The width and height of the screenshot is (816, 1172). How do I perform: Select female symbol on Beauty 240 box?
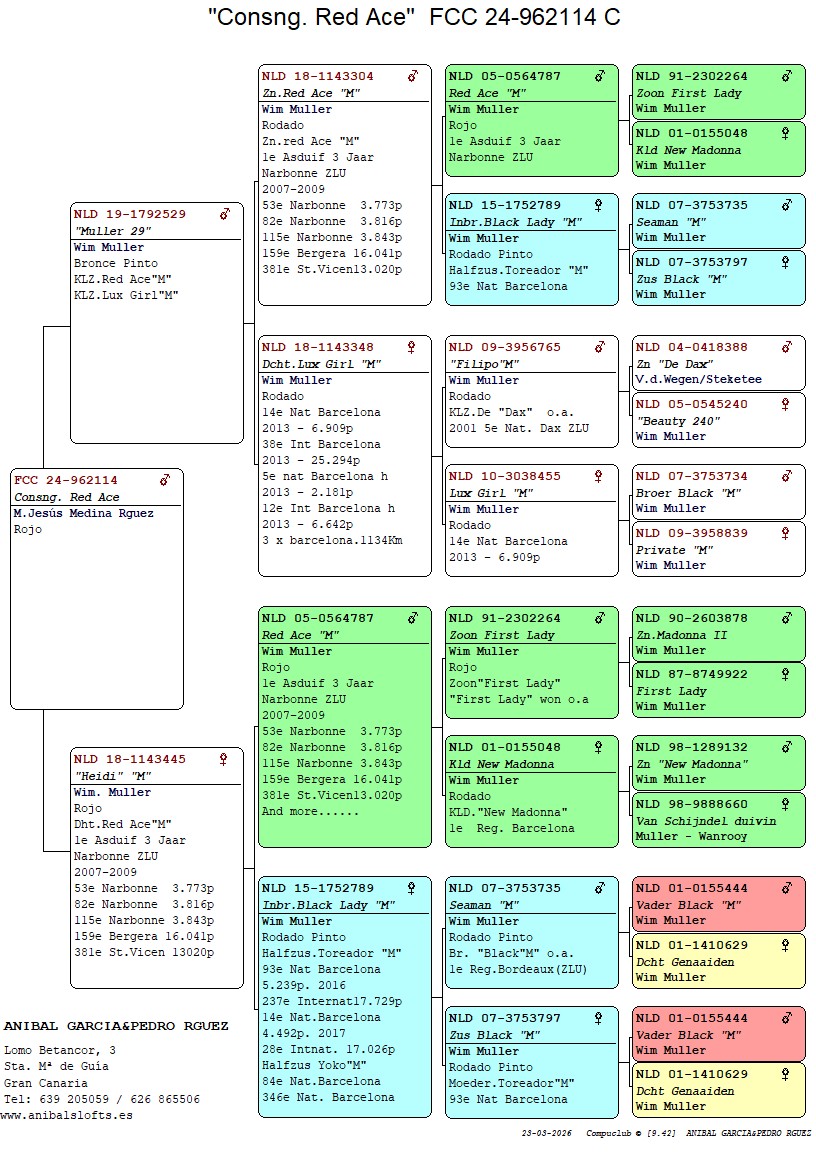click(786, 404)
